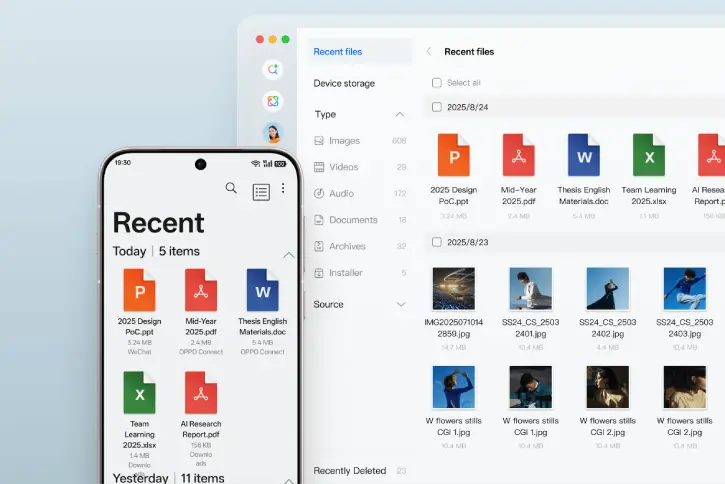Screen dimensions: 725x484
Task: Check the 2025/8/23 date group checkbox
Action: 436,242
